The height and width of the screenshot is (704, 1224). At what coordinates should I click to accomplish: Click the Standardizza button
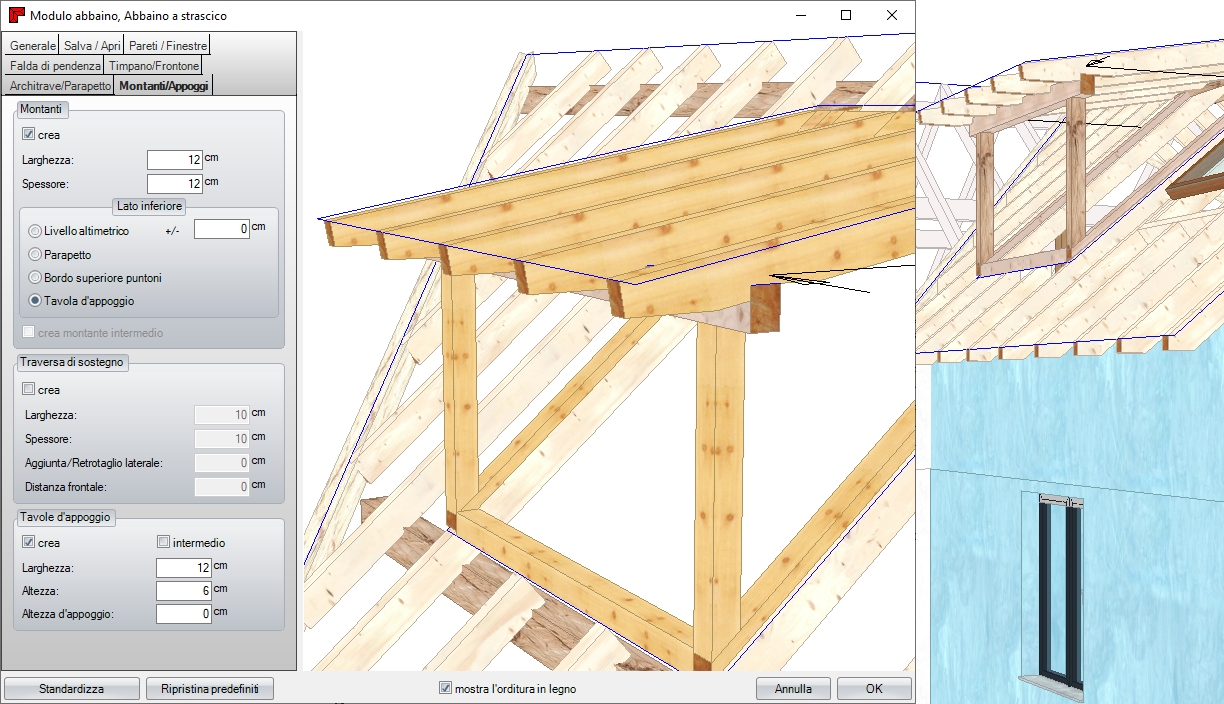[x=71, y=689]
